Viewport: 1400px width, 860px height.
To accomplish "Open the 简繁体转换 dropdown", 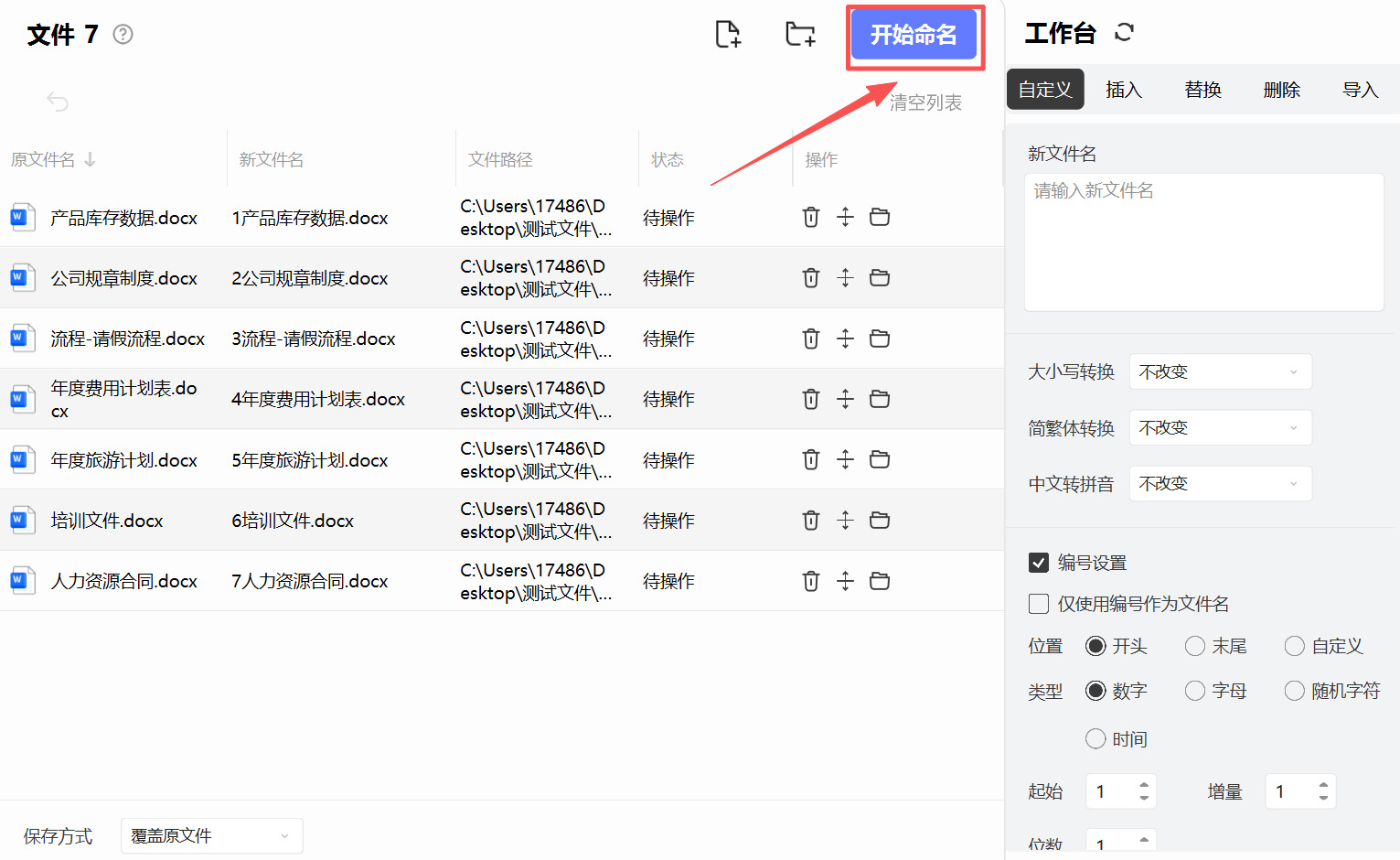I will 1221,427.
